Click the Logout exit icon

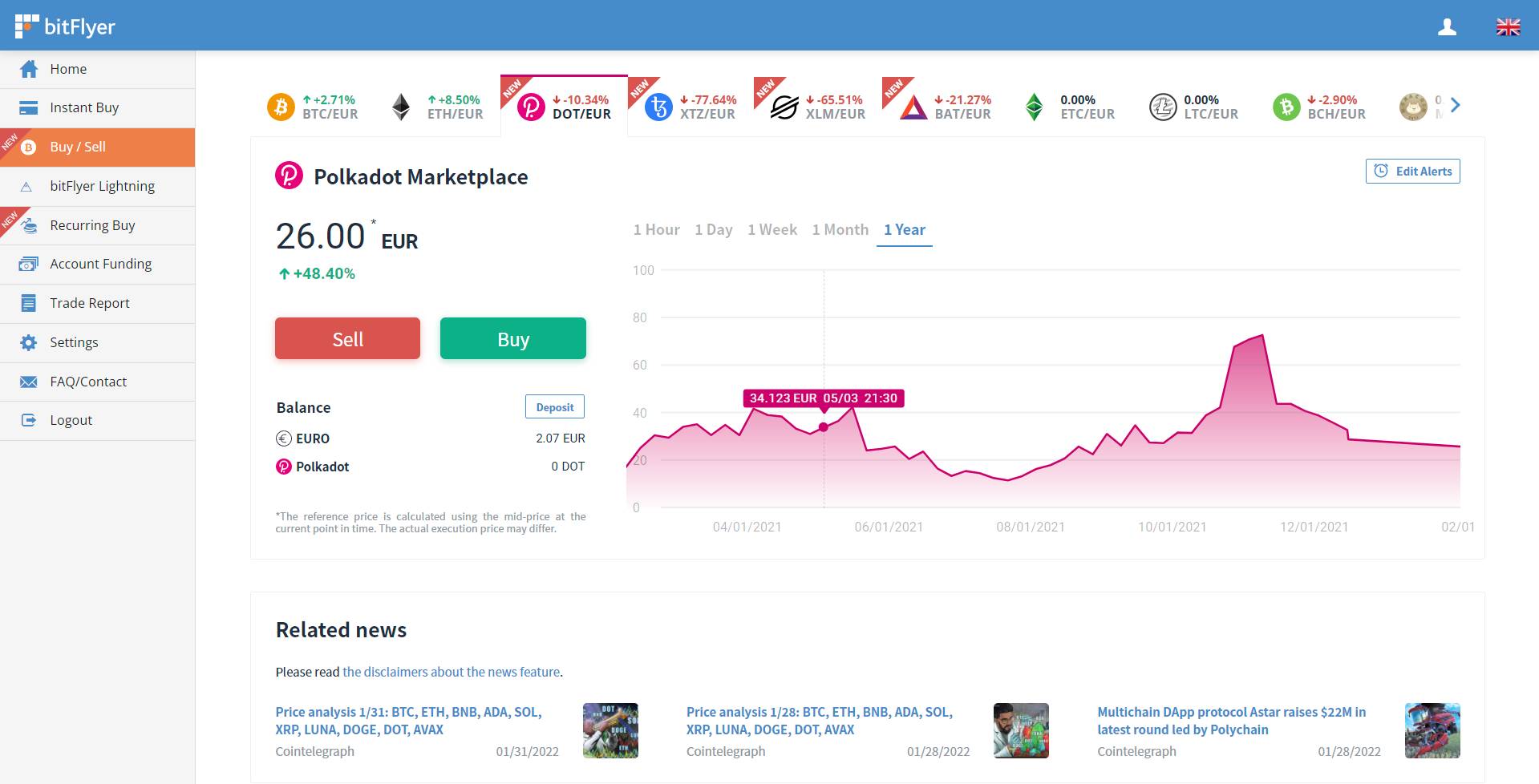click(29, 420)
